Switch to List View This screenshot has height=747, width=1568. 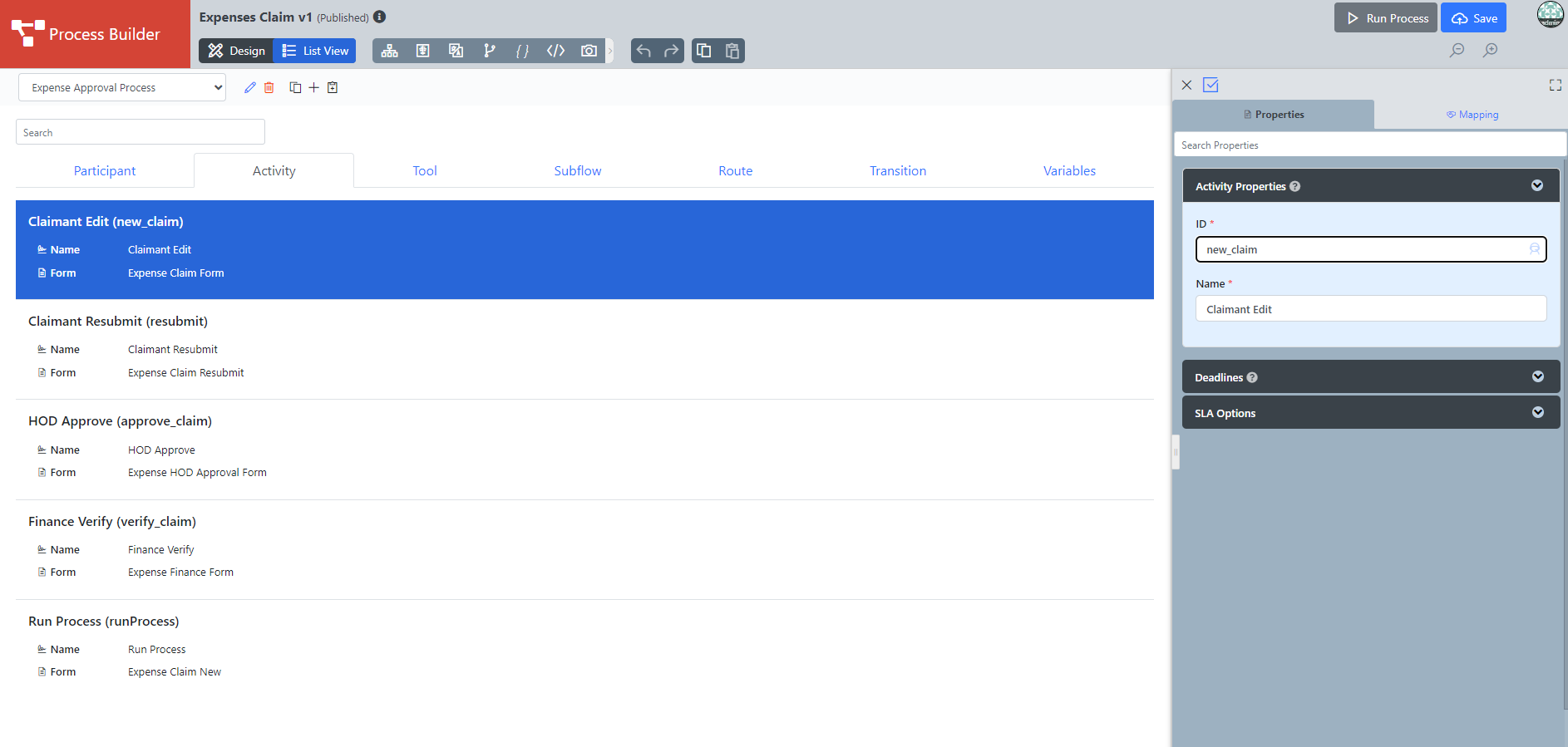pos(315,51)
